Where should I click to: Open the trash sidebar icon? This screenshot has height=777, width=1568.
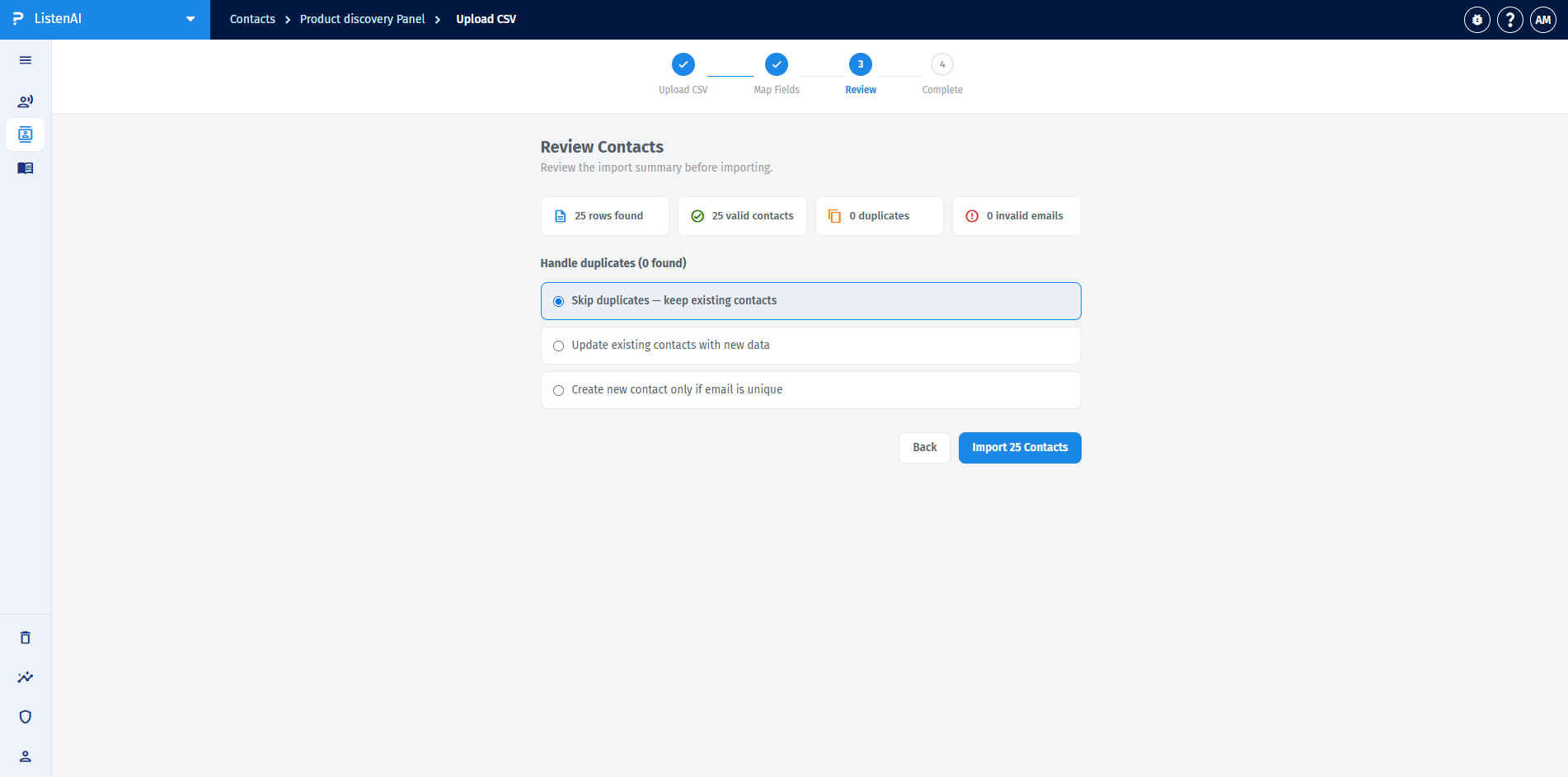pos(26,638)
